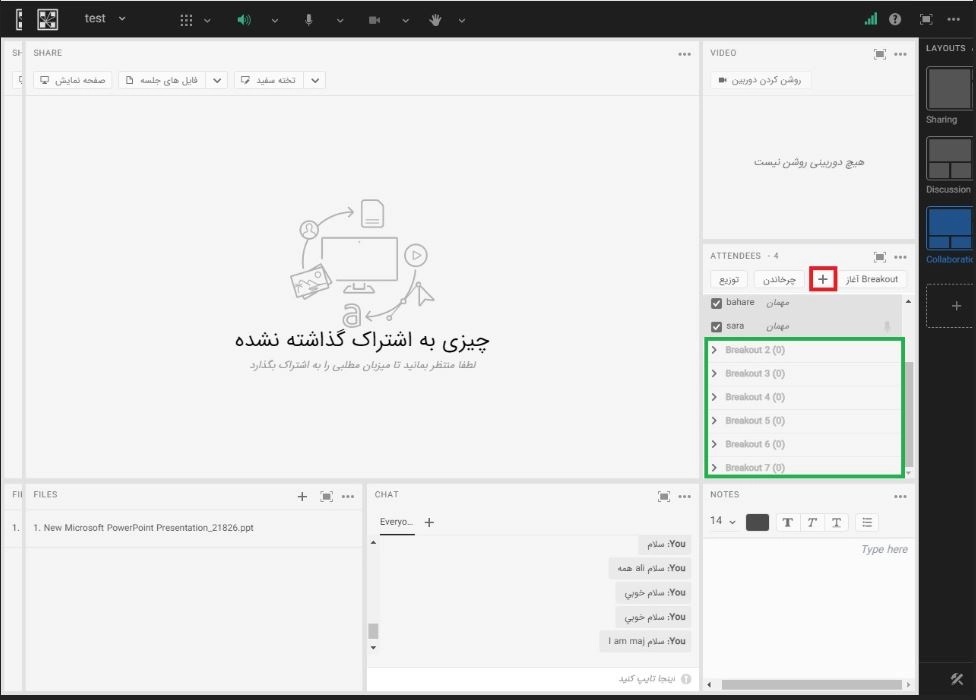
Task: Open microphone options dropdown arrow
Action: click(340, 21)
